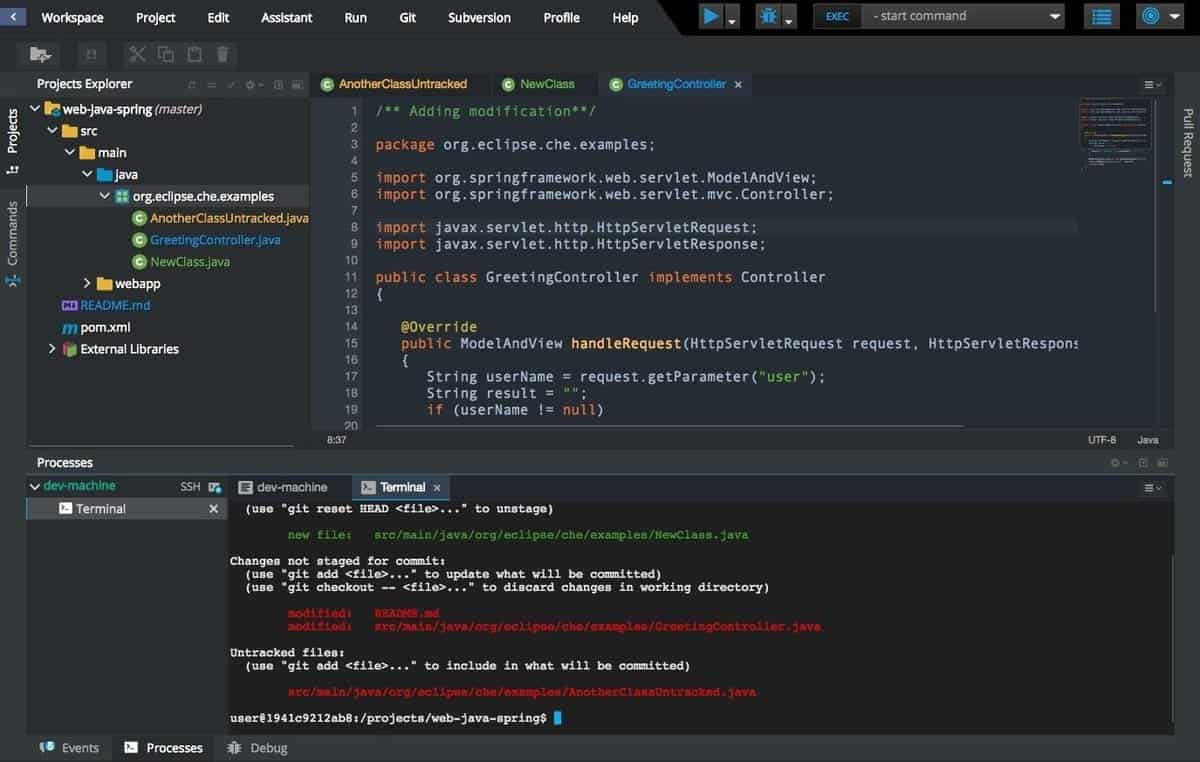This screenshot has height=762, width=1200.
Task: Run the project with the green play icon
Action: pyautogui.click(x=711, y=16)
